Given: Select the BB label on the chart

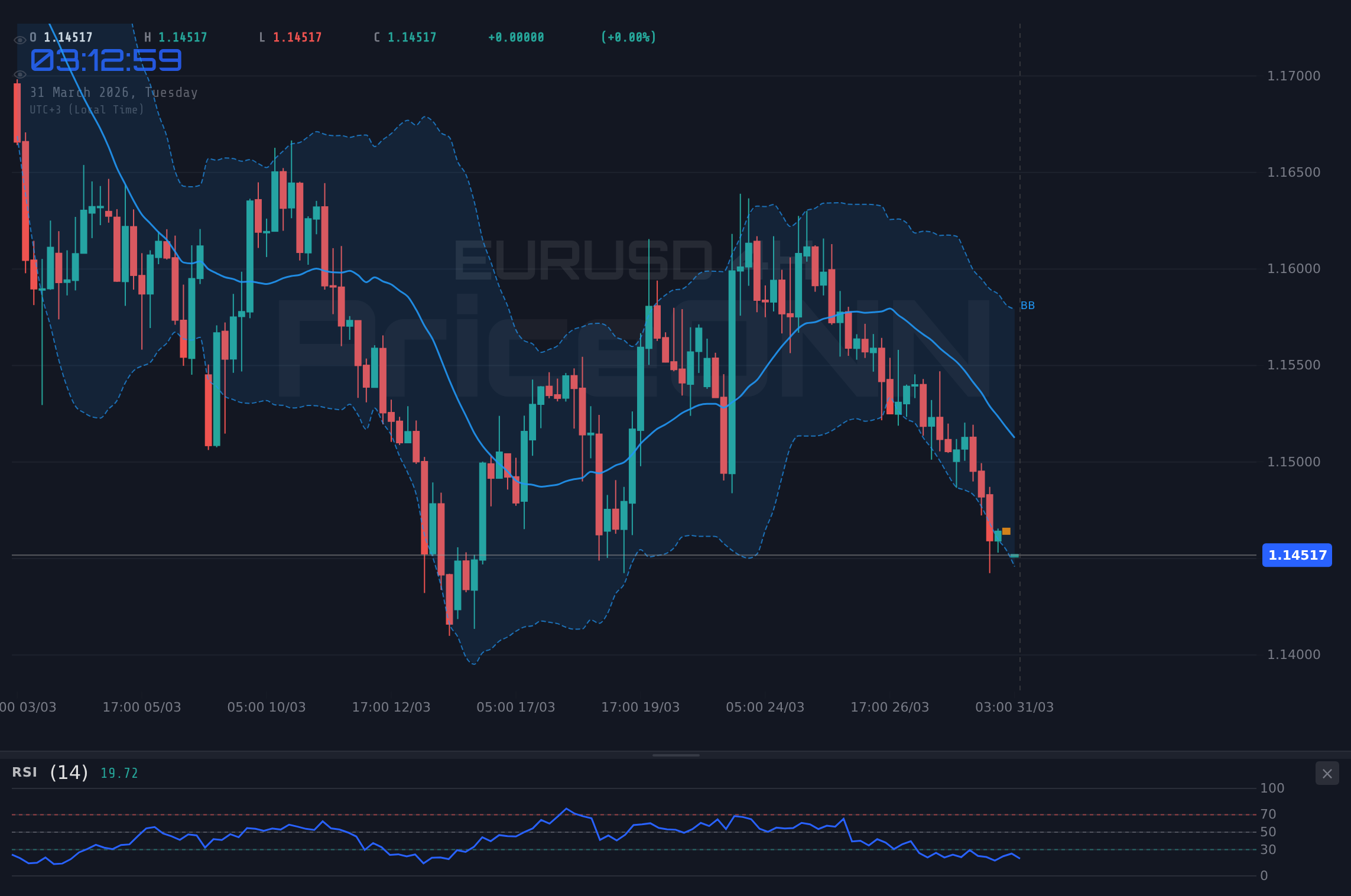Looking at the screenshot, I should click(x=1027, y=306).
